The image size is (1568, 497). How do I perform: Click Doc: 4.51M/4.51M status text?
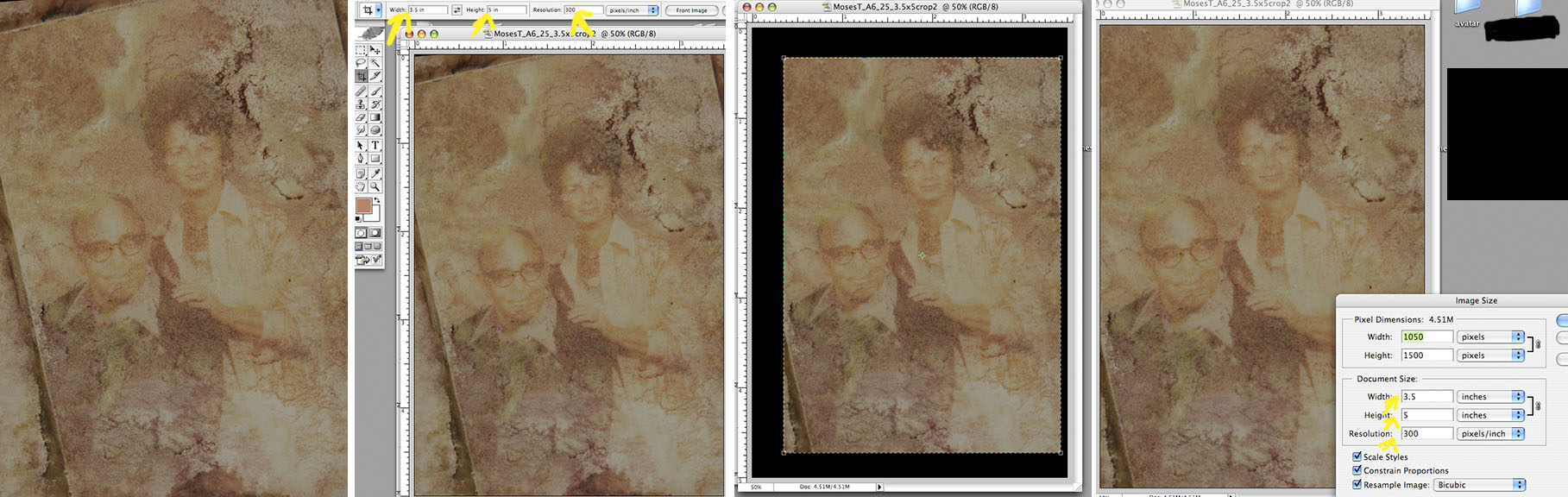tap(824, 487)
